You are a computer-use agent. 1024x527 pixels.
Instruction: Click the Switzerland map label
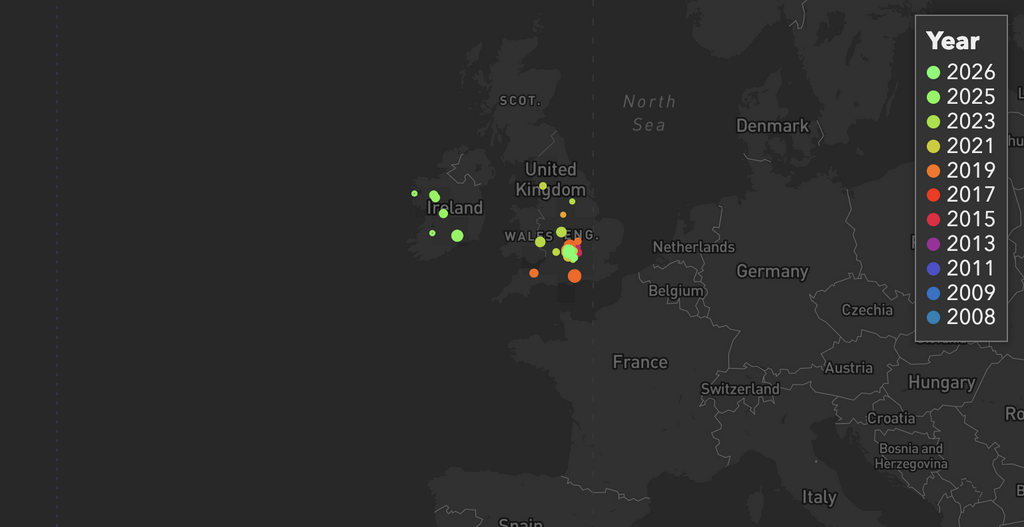(740, 389)
